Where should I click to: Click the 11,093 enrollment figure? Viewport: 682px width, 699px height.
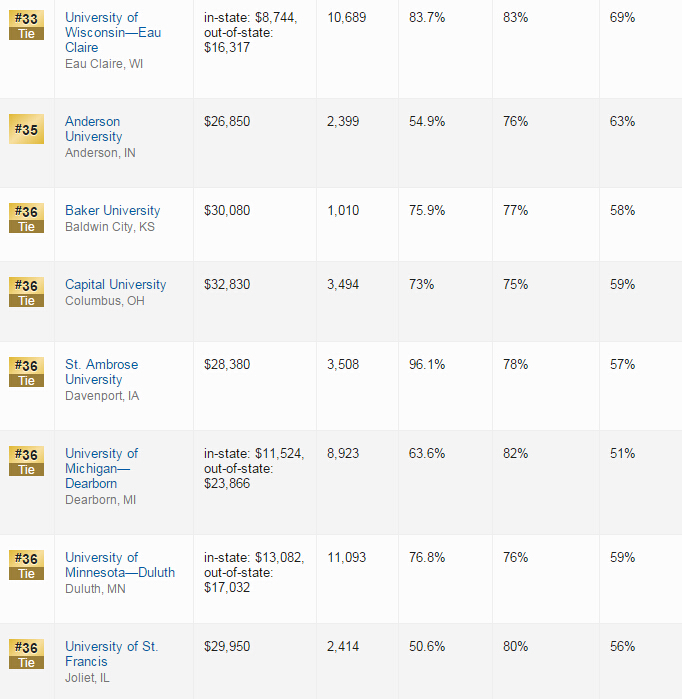coord(347,557)
